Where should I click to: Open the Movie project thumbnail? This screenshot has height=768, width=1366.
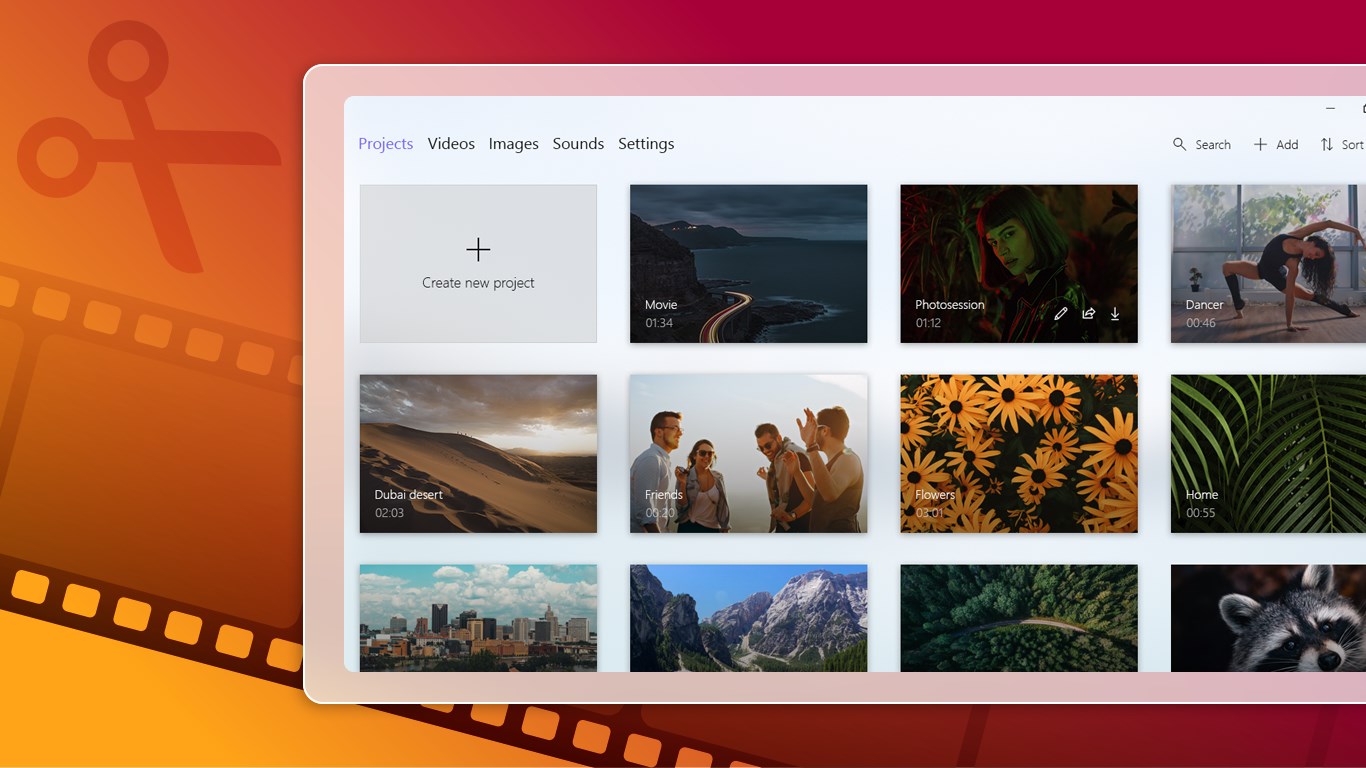tap(748, 264)
